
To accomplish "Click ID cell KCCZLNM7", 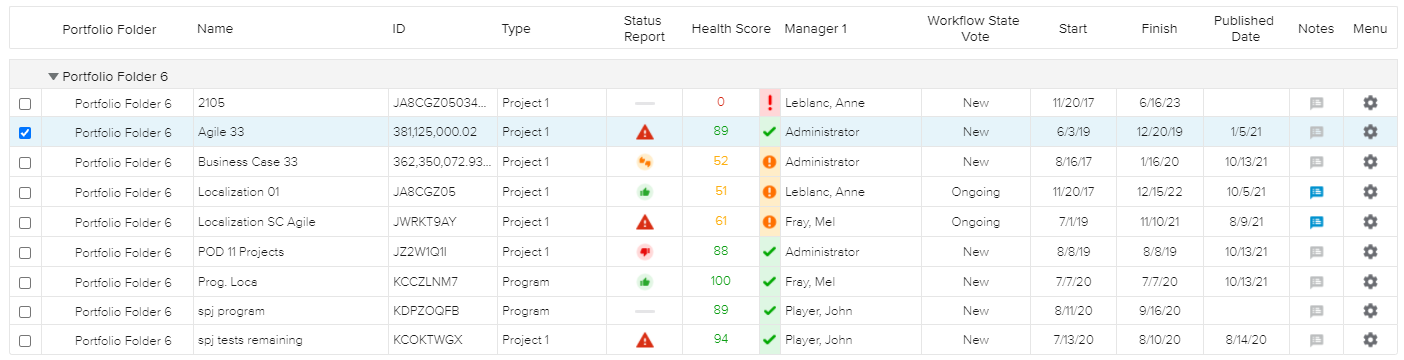I will (x=426, y=282).
